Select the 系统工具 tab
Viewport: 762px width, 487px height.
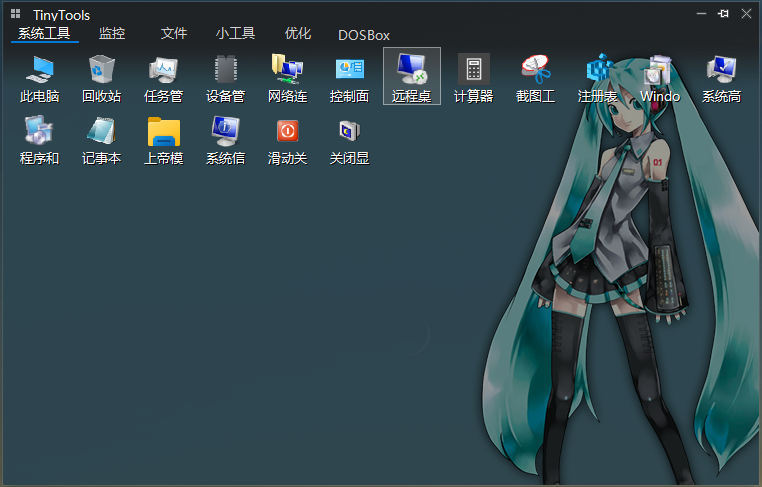(44, 34)
